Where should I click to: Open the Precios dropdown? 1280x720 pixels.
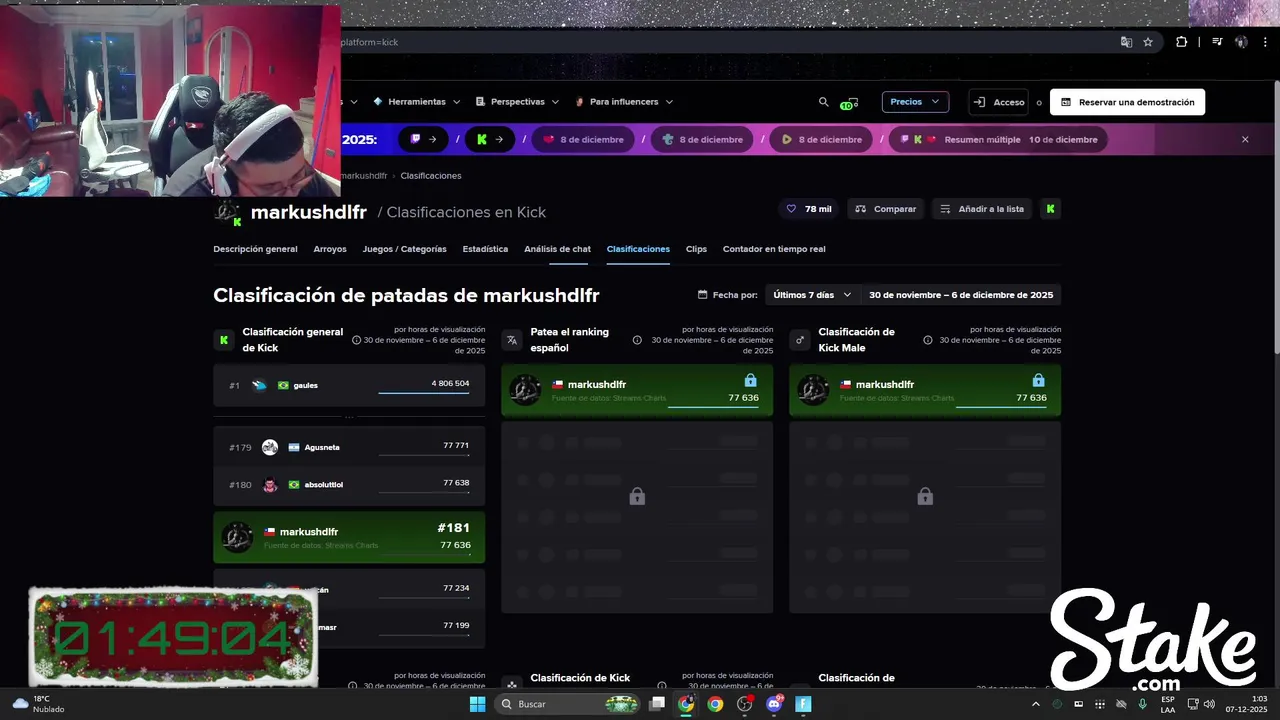[915, 102]
